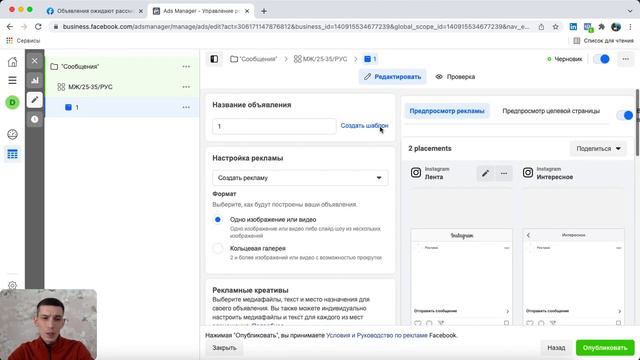This screenshot has width=640, height=360.
Task: Click Создать шаблон link
Action: pos(364,126)
